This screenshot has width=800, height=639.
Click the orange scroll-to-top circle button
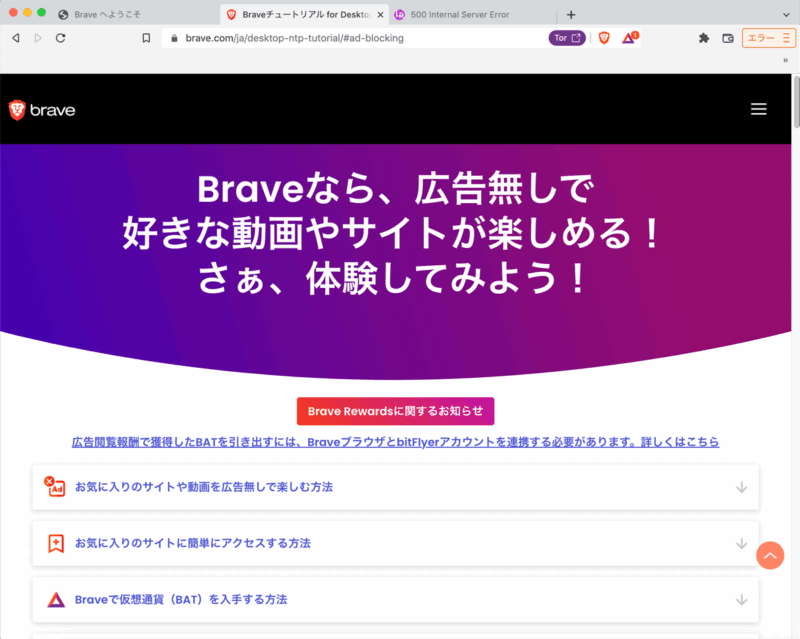click(x=769, y=555)
